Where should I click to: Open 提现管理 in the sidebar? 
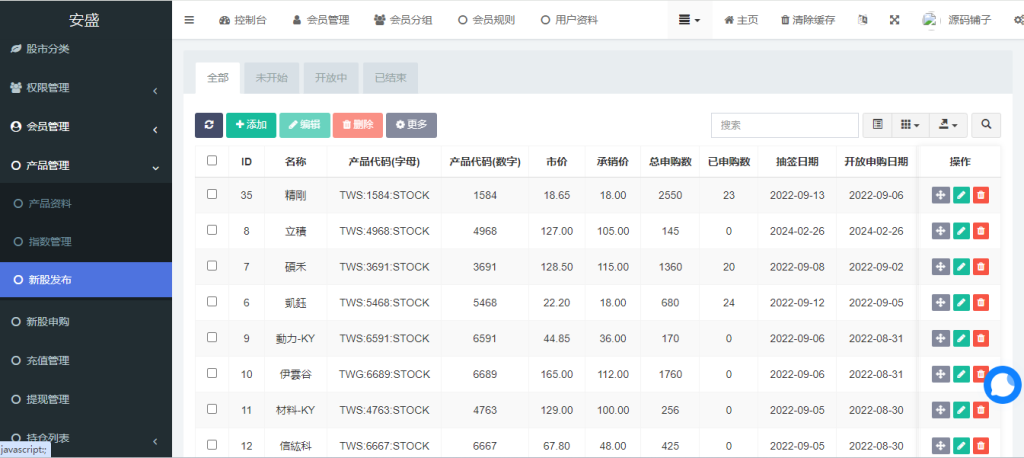(86, 399)
